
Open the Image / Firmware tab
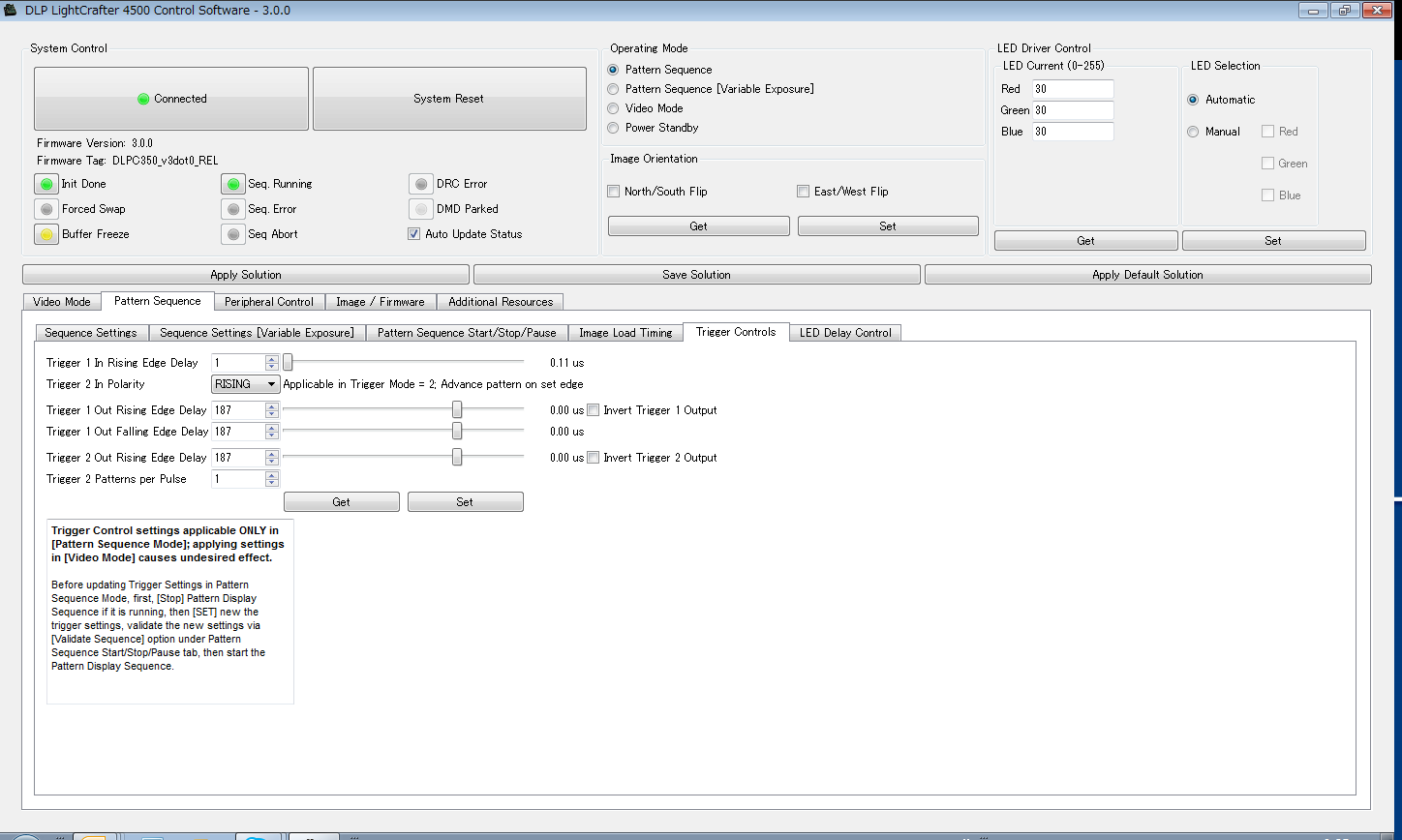(x=381, y=302)
